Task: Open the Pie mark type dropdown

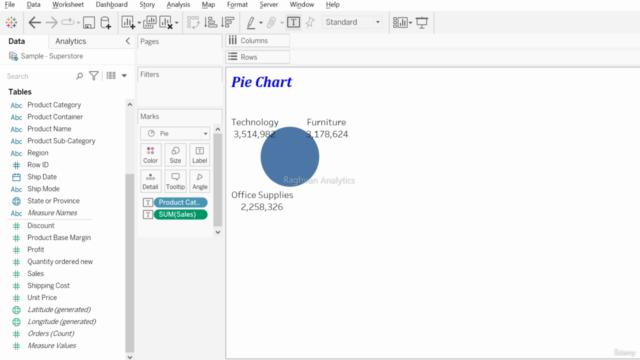Action: (x=175, y=133)
